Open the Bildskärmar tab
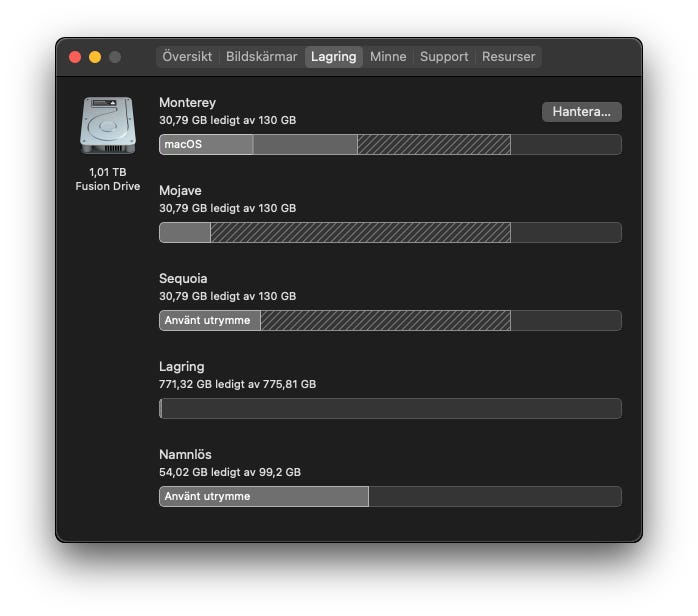Screen dimensions: 698x616 [261, 57]
